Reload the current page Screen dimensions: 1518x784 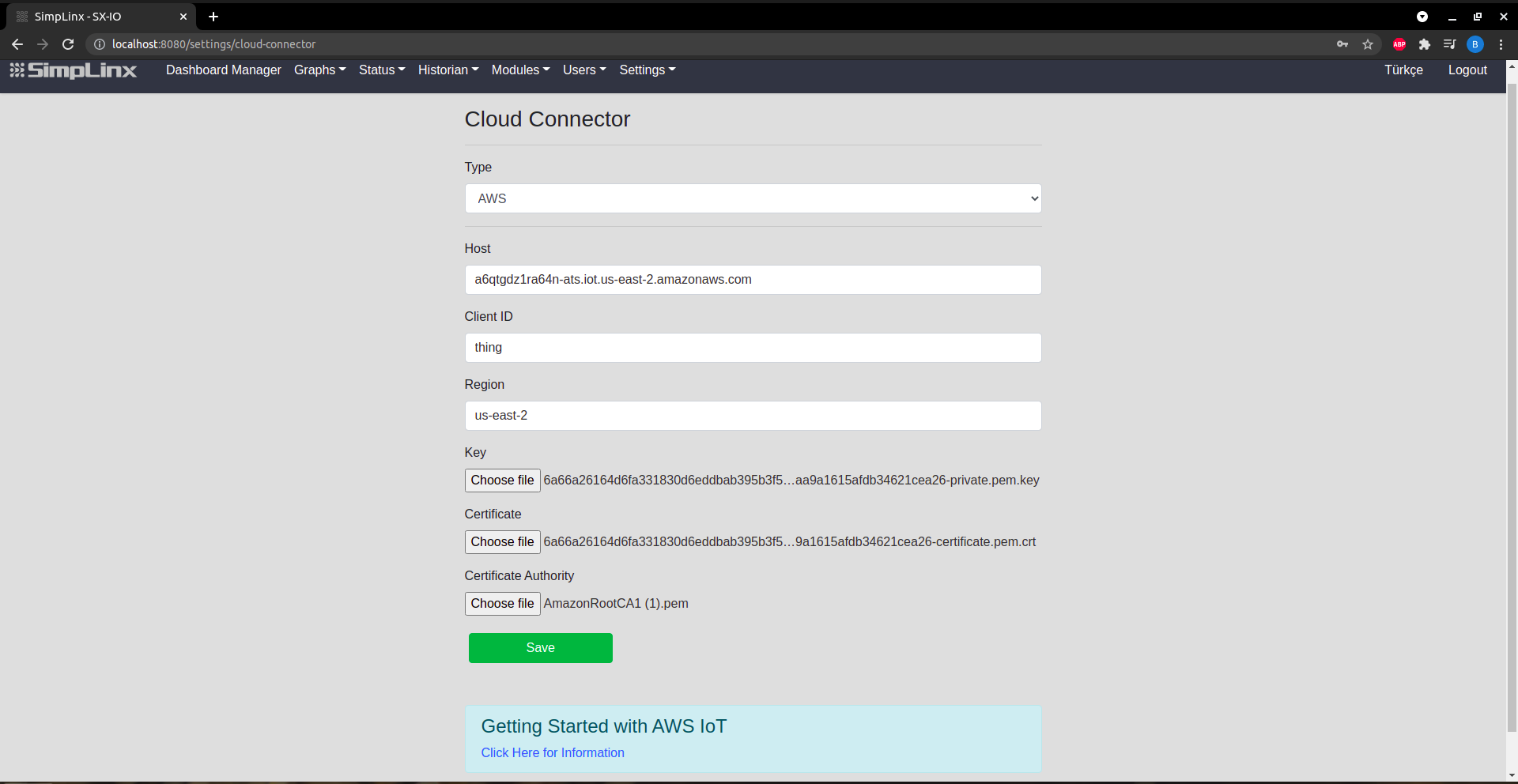click(68, 44)
